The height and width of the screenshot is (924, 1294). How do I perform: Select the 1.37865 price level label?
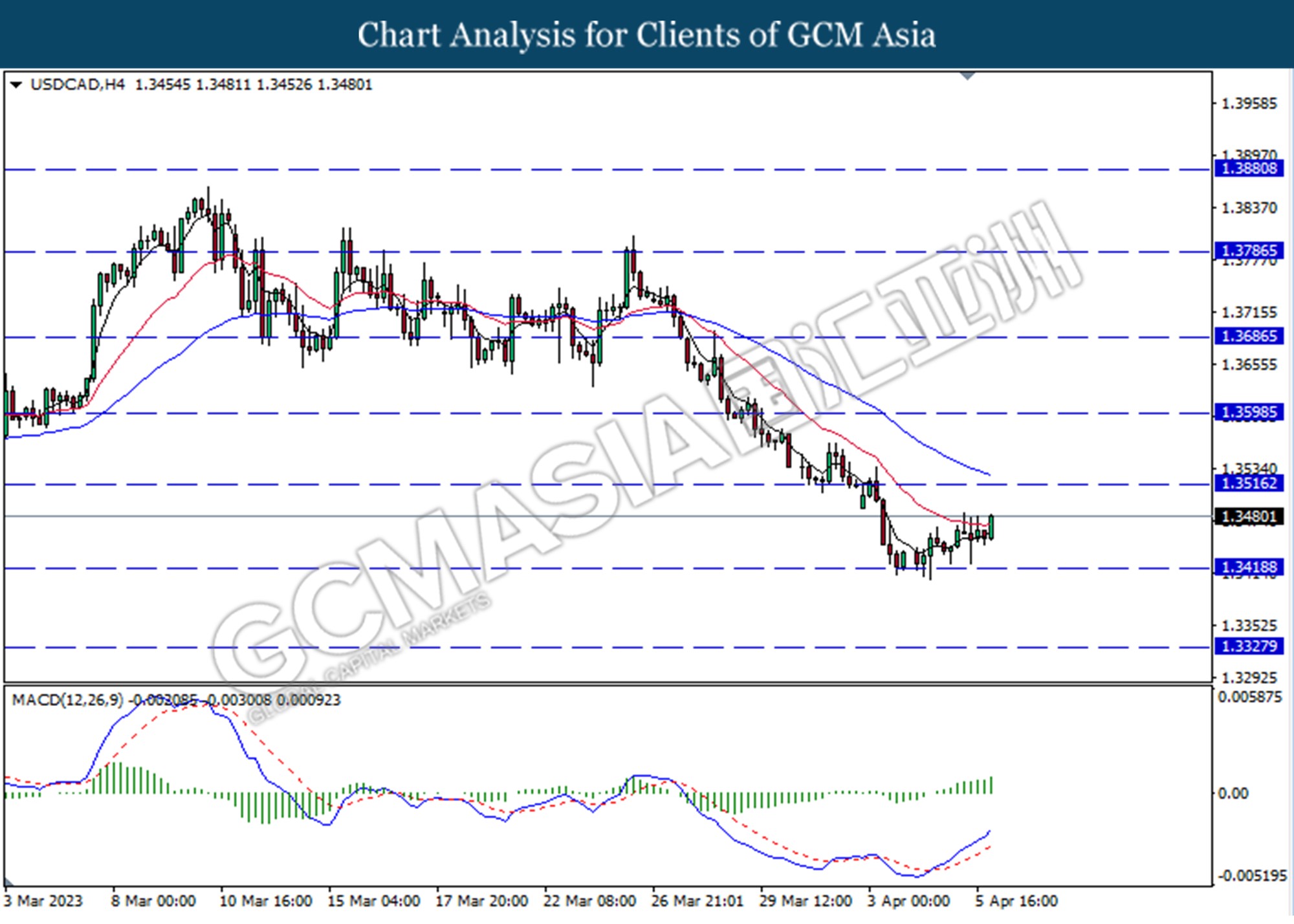tap(1249, 251)
